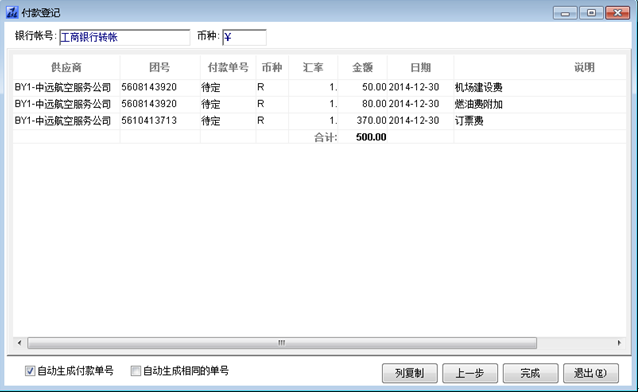Select 待定 cell in 订票费 row
639x392 pixels.
pyautogui.click(x=228, y=121)
